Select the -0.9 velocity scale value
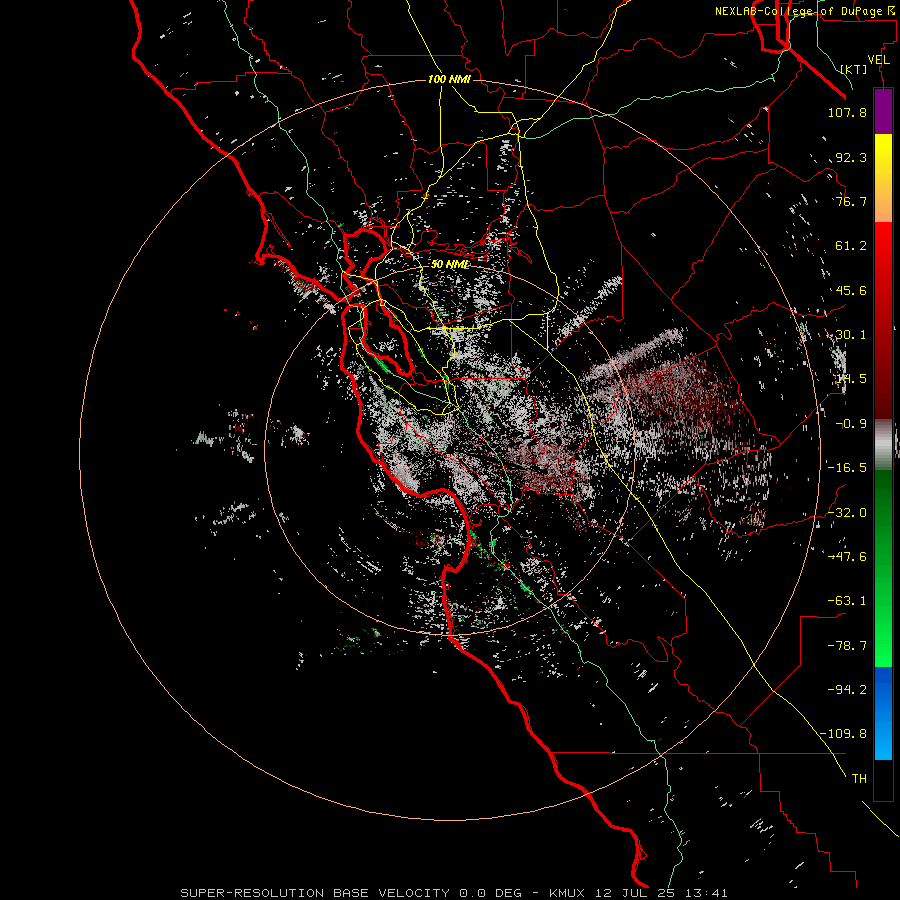The width and height of the screenshot is (900, 900). coord(851,424)
